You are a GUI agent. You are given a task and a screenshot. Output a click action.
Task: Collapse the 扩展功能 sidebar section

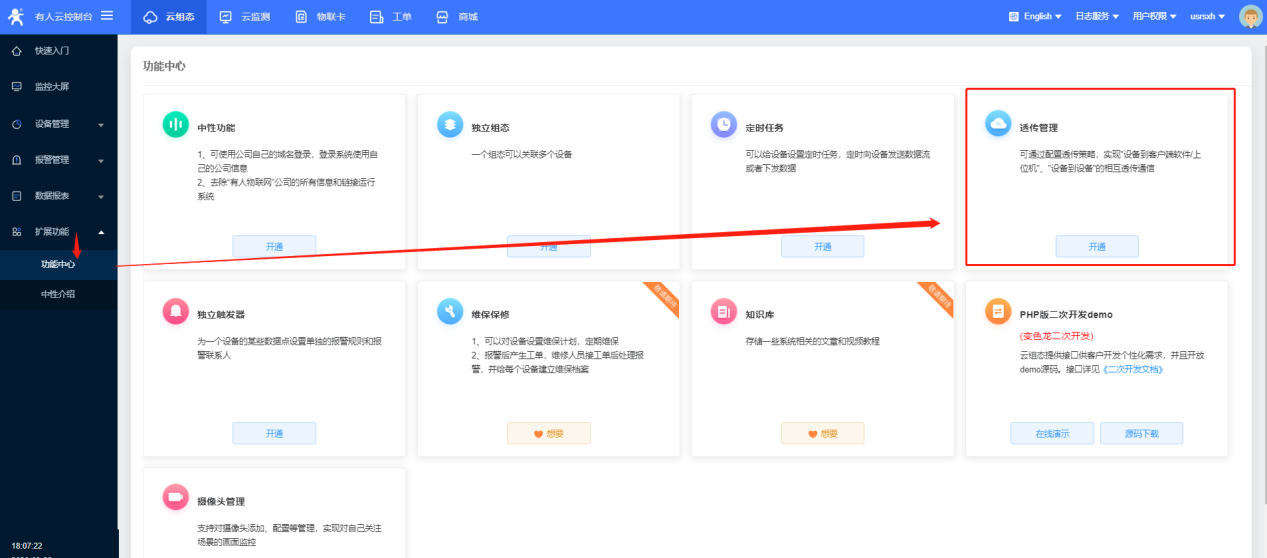[x=58, y=232]
